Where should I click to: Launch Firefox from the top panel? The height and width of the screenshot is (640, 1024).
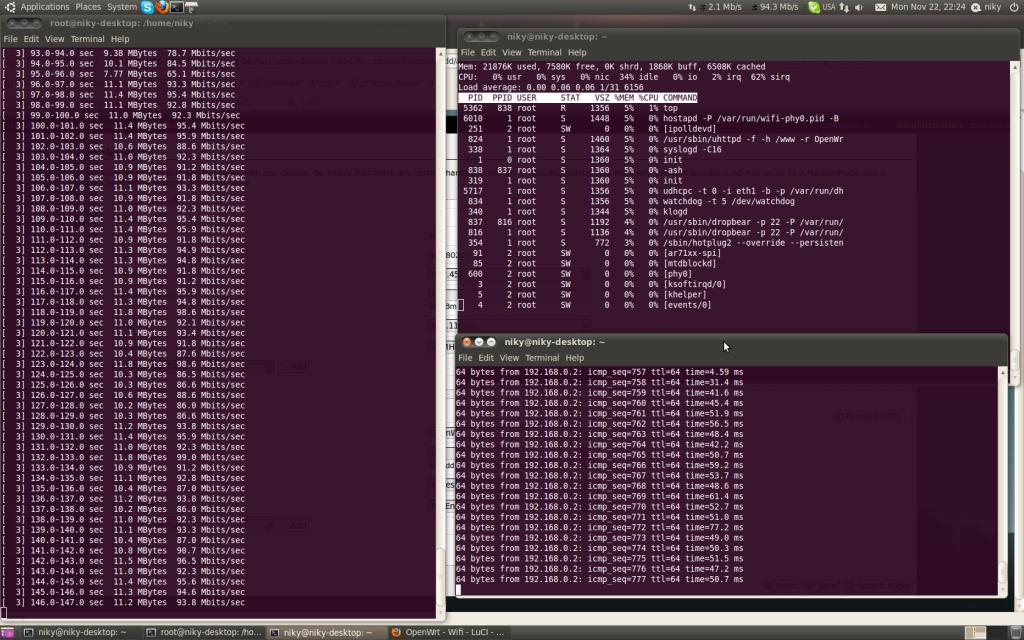[161, 7]
